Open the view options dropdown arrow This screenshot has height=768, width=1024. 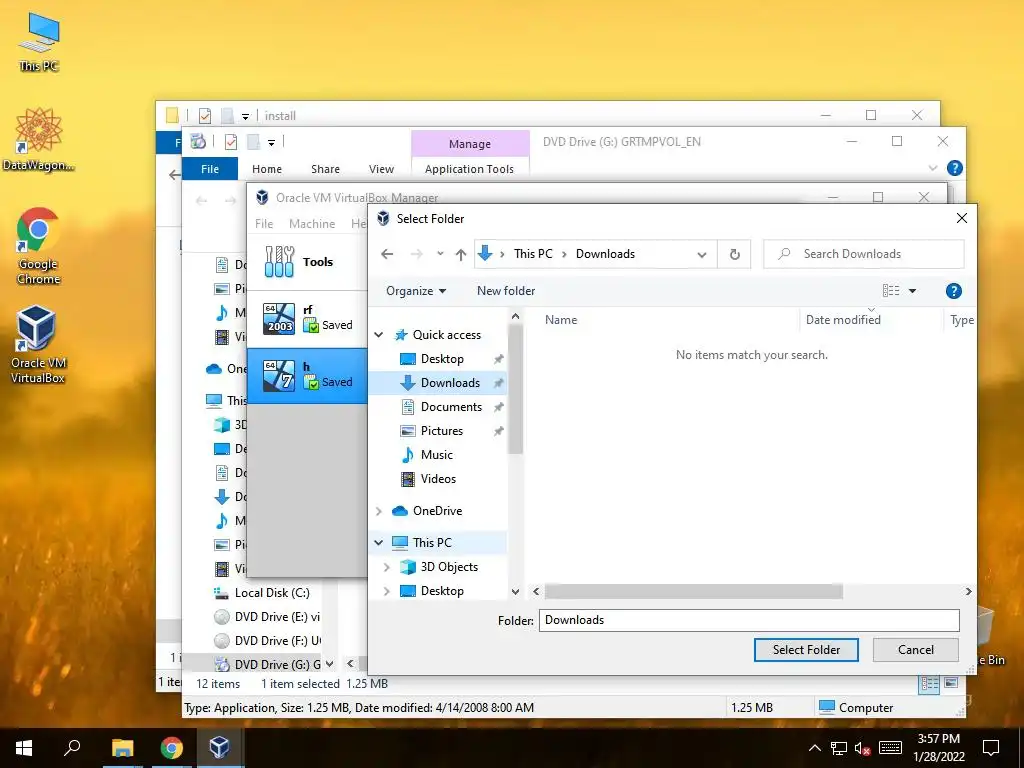(x=912, y=291)
